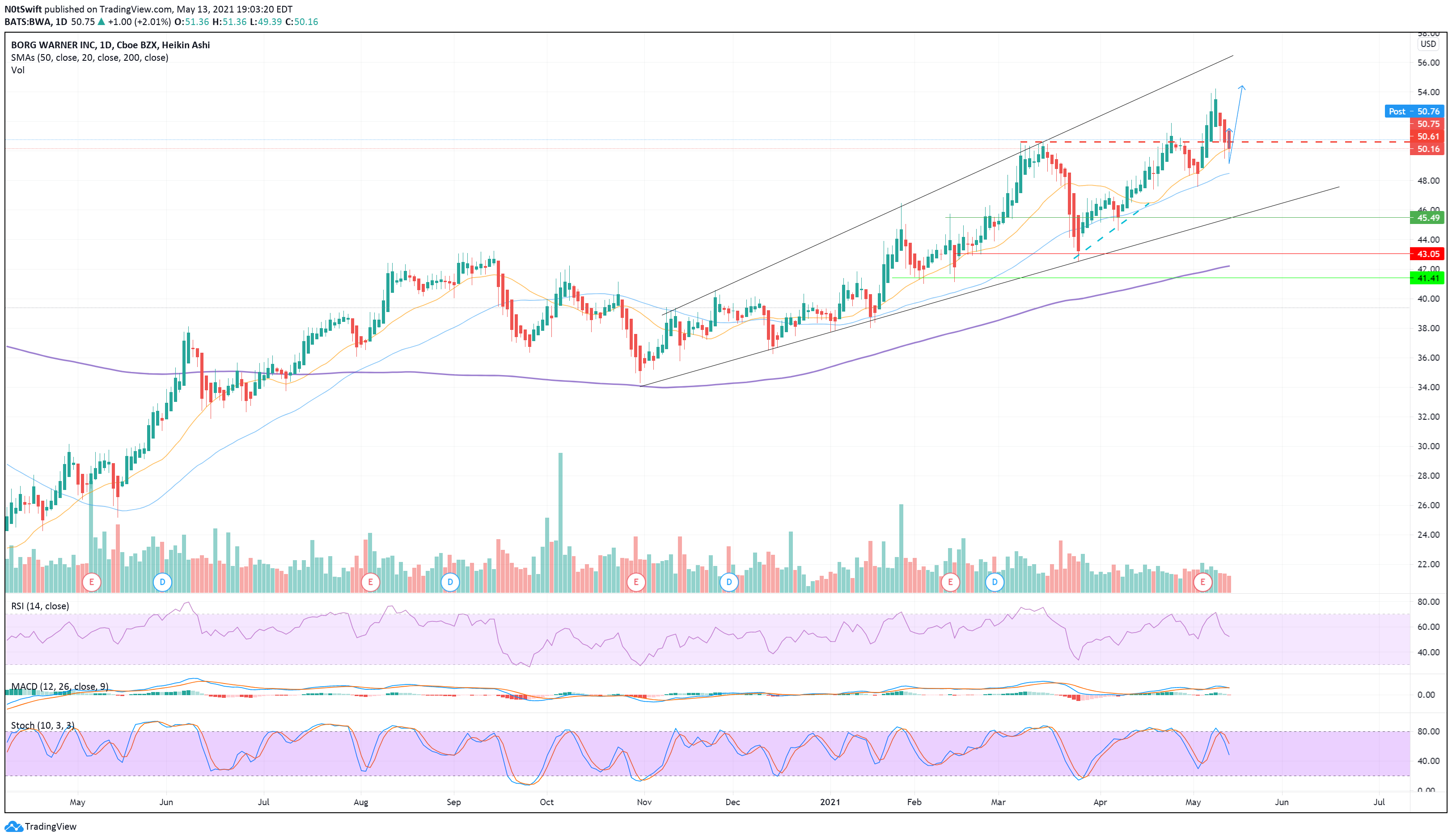The height and width of the screenshot is (840, 1452).
Task: Click the USD currency label
Action: point(1428,44)
